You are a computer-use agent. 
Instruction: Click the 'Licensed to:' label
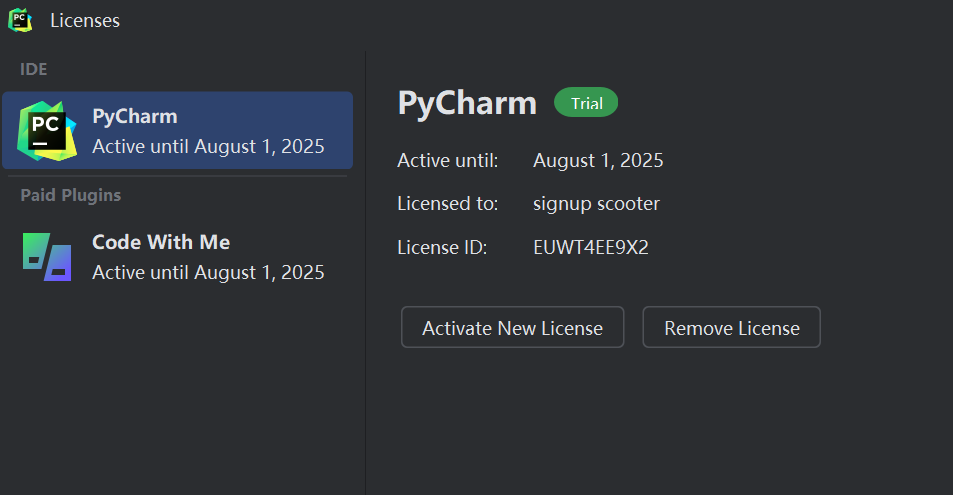447,204
